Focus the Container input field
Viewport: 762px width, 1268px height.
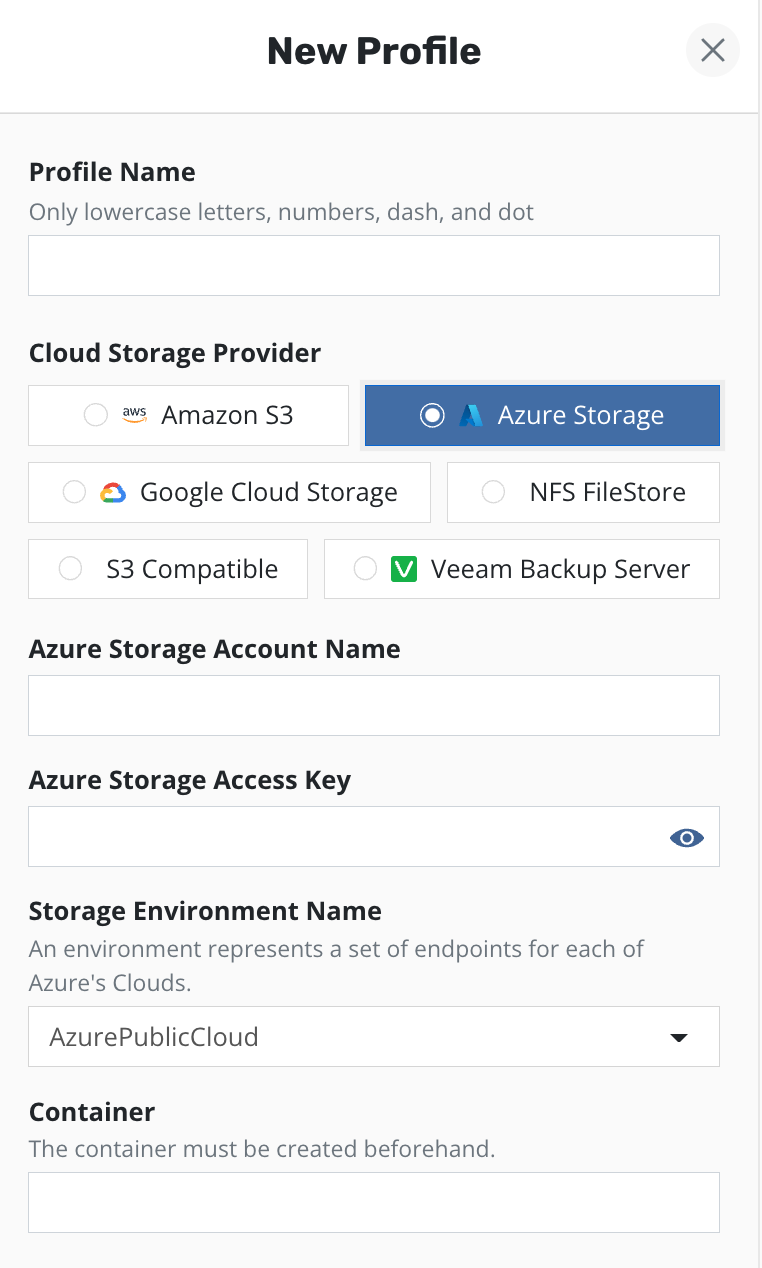tap(373, 1203)
